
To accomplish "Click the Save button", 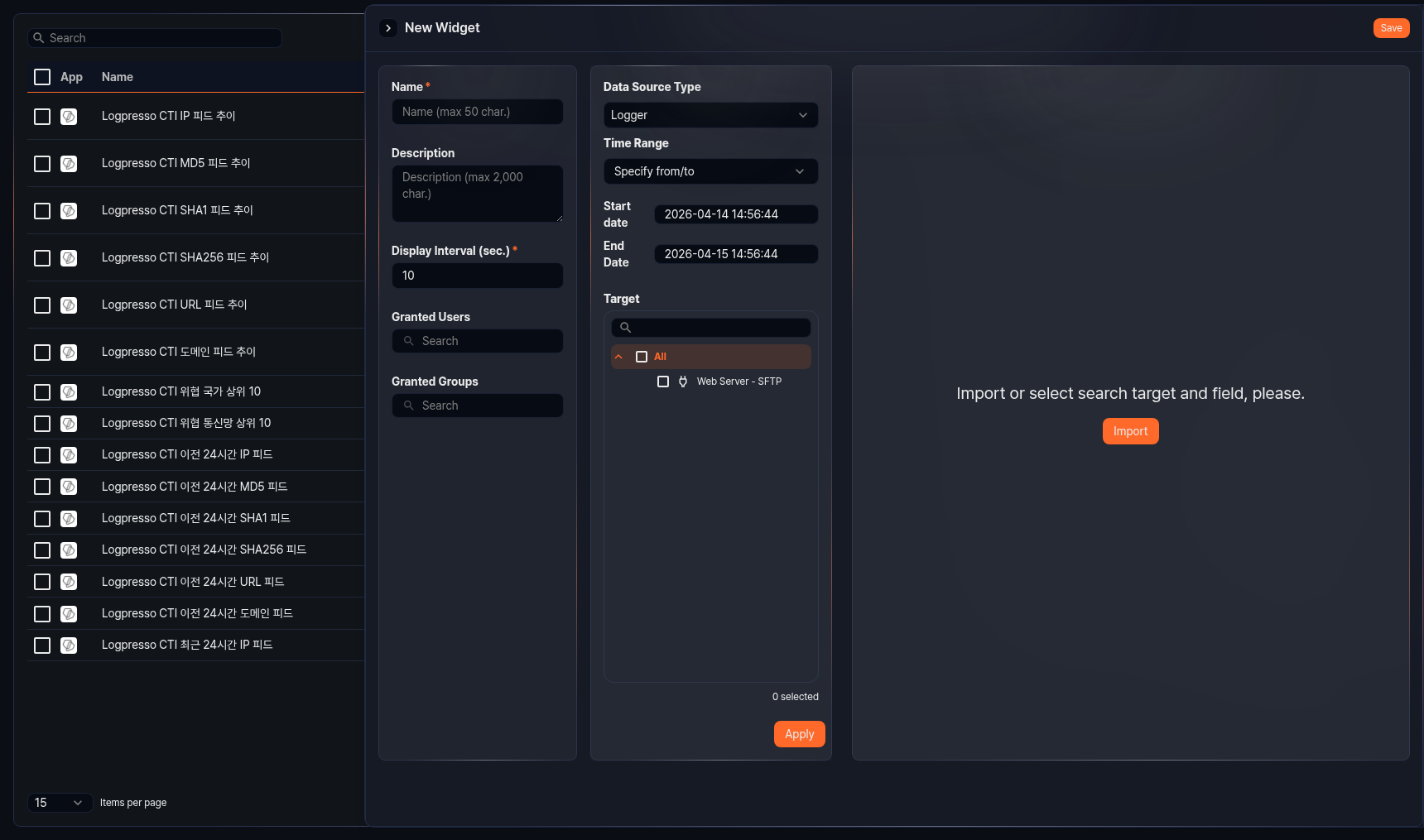I will click(x=1391, y=27).
